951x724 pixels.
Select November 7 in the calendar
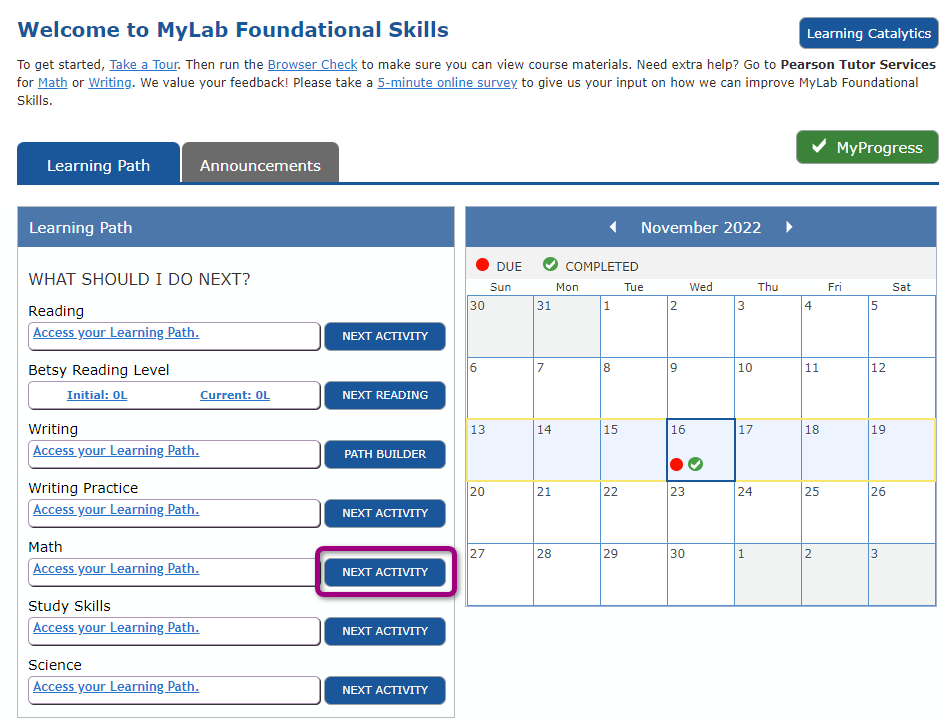click(x=566, y=388)
